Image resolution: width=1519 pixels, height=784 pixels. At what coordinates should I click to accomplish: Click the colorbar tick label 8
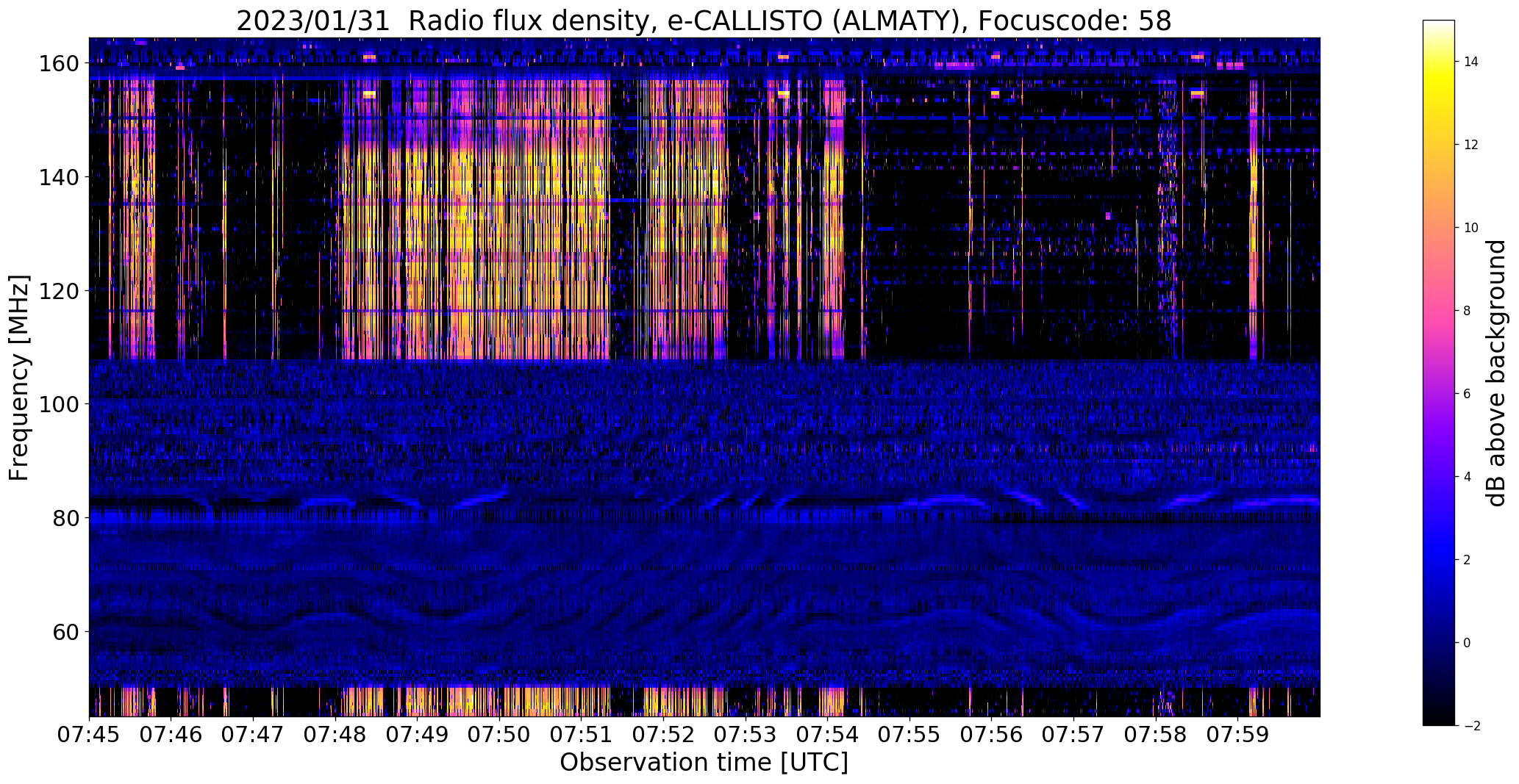(1468, 311)
